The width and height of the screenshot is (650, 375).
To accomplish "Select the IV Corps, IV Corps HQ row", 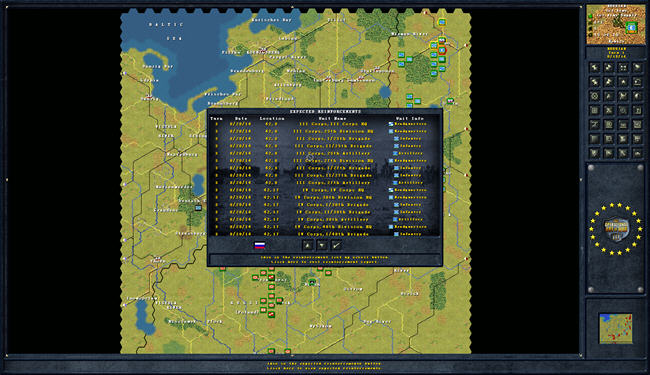I will click(325, 190).
